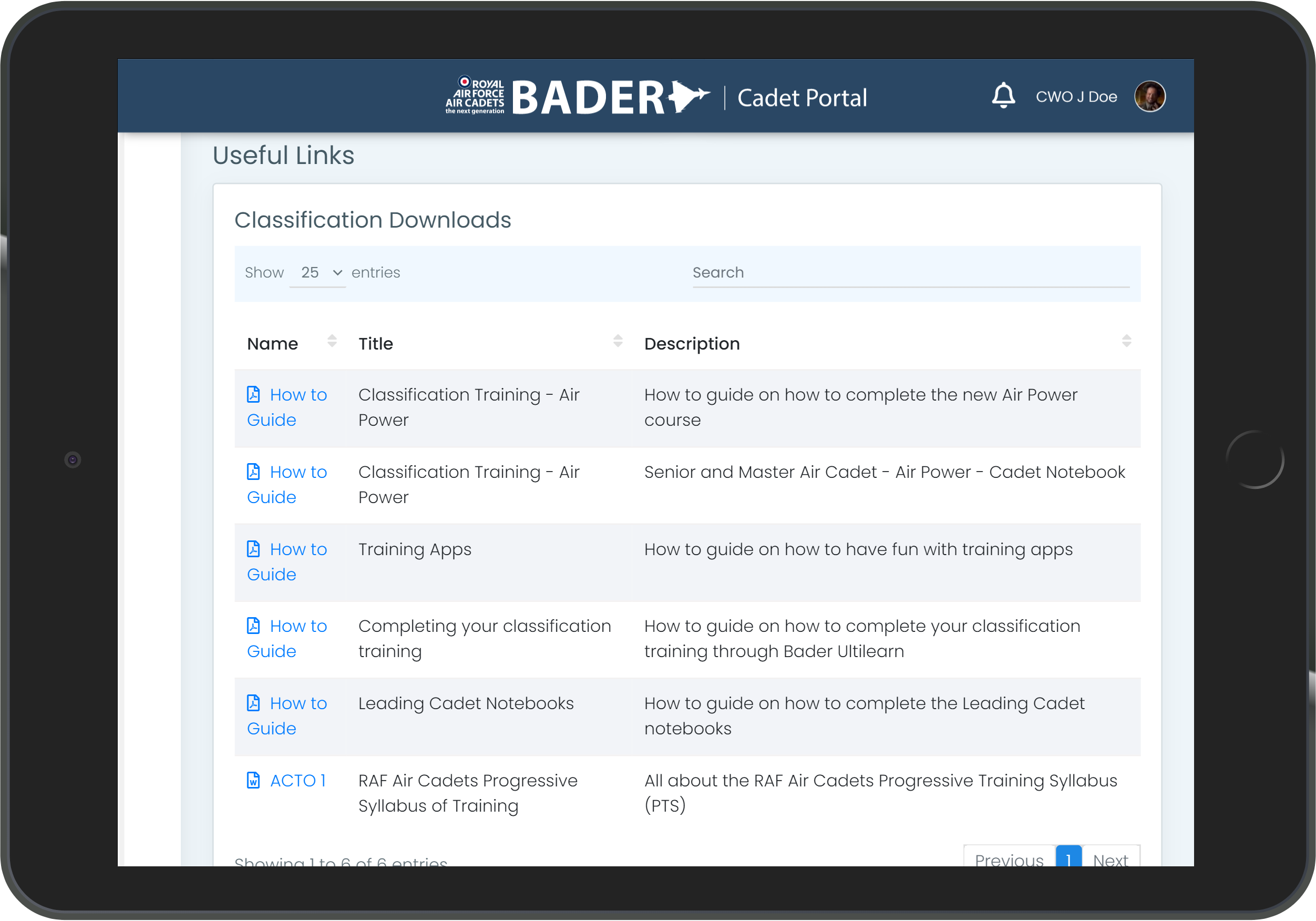Select description about fun with training apps
1316x921 pixels.
click(x=858, y=549)
